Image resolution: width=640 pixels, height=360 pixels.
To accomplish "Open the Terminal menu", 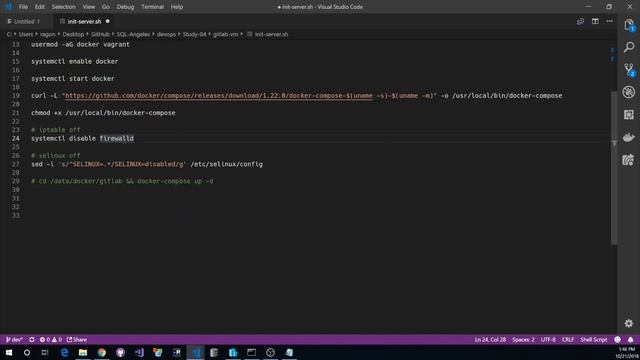I will (x=152, y=7).
